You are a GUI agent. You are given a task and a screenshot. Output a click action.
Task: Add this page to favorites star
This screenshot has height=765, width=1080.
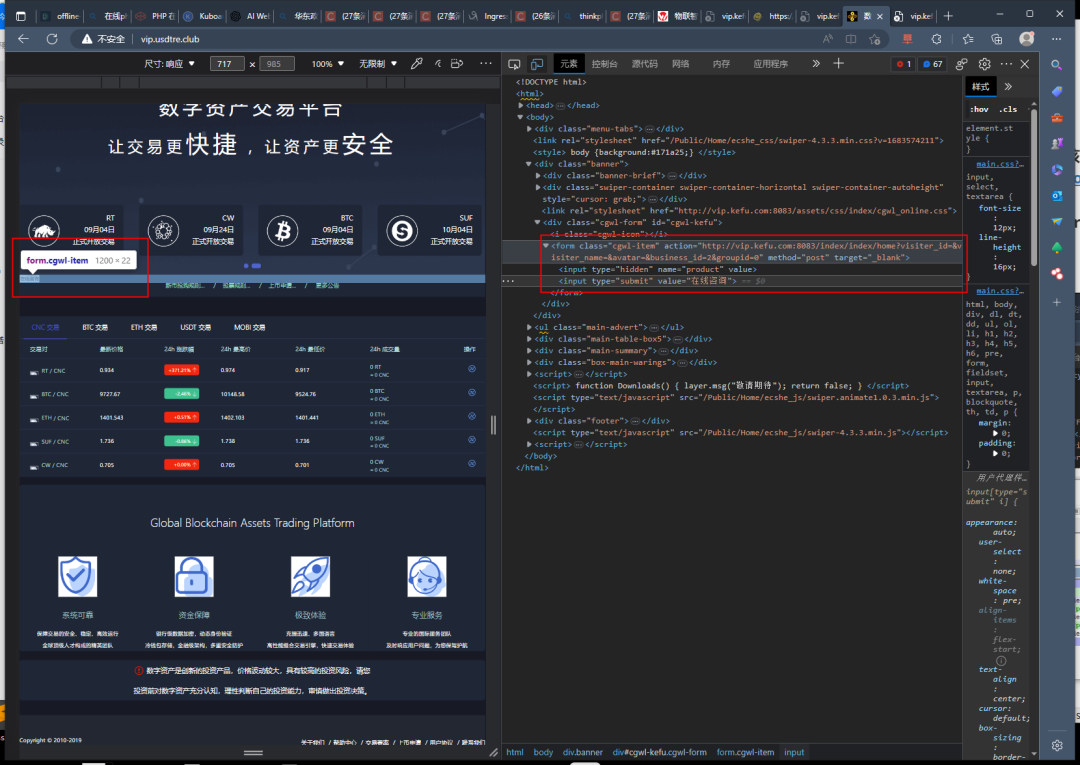coord(875,39)
